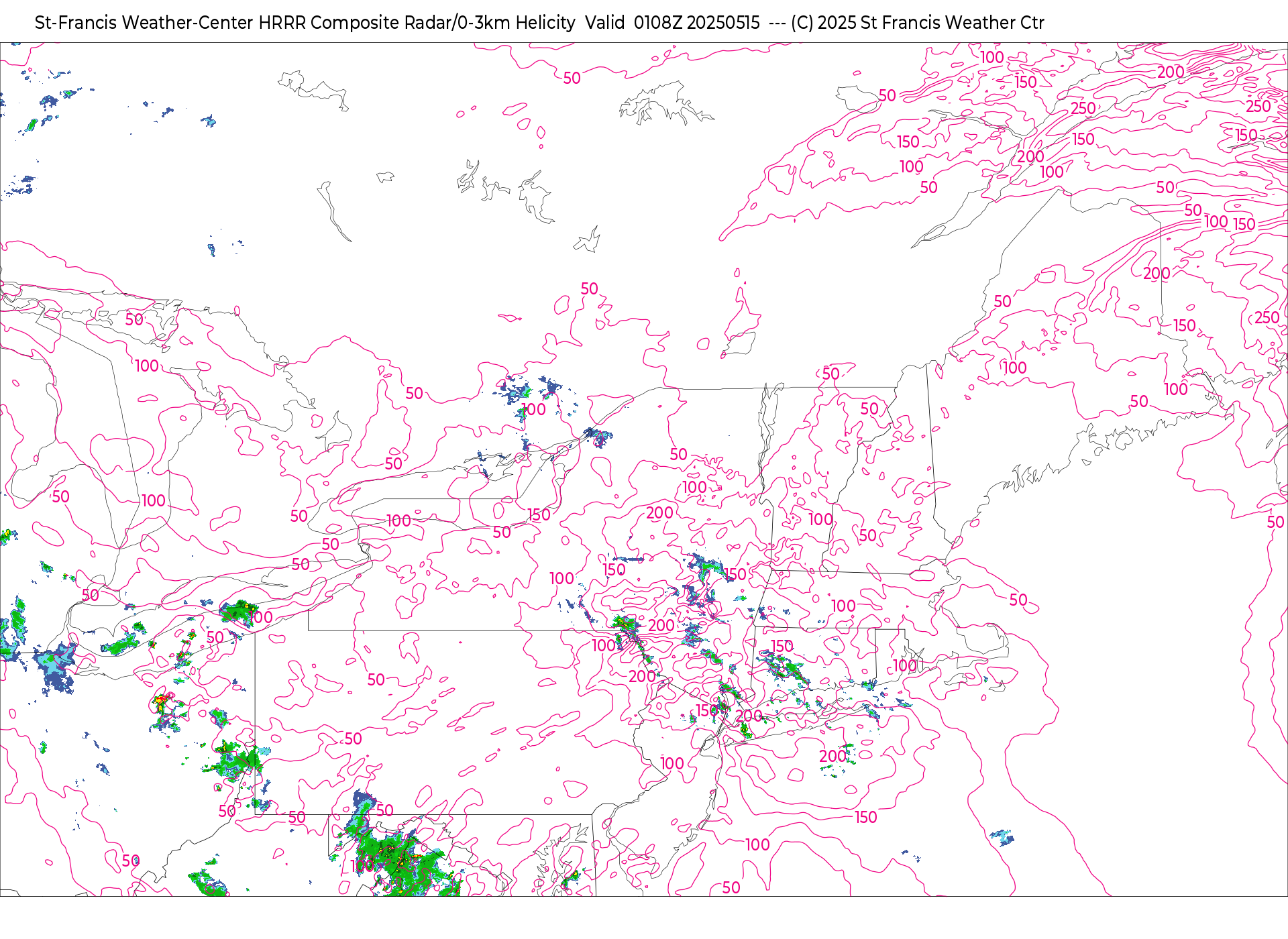Click the "(C) 2025 St Francis Weather Ctr" copyright text
The height and width of the screenshot is (939, 1288).
coord(917,23)
